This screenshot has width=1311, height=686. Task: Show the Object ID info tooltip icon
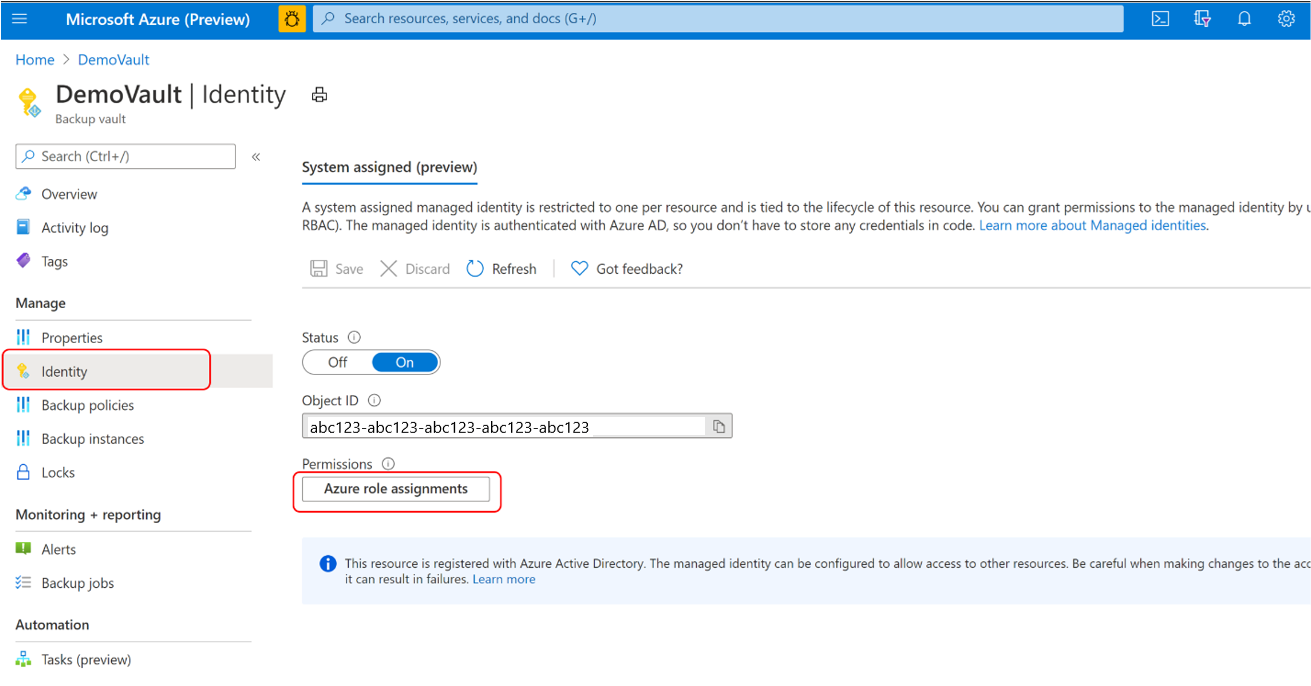[x=374, y=401]
